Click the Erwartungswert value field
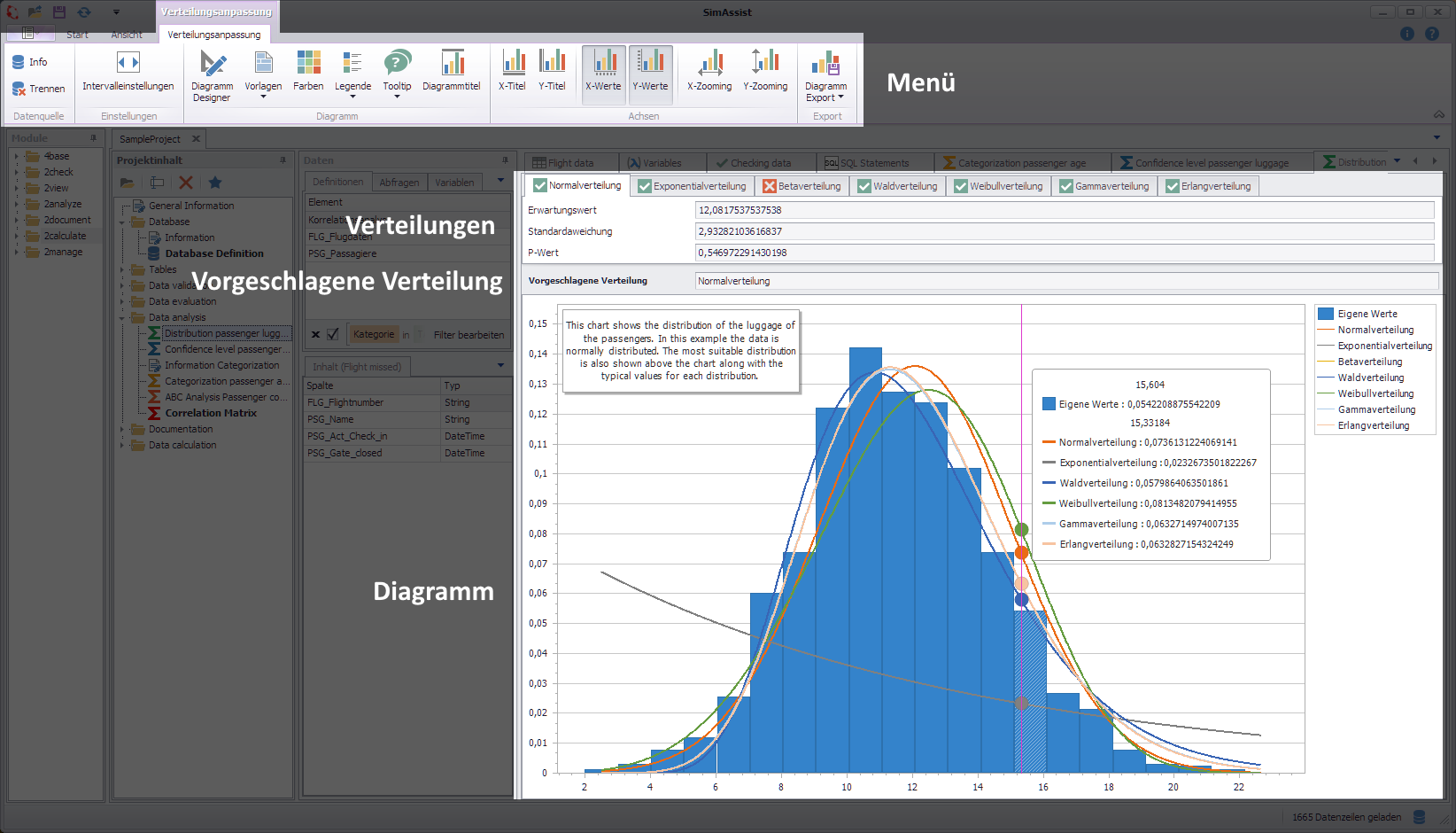Screen dimensions: 1456x833 coord(1063,210)
